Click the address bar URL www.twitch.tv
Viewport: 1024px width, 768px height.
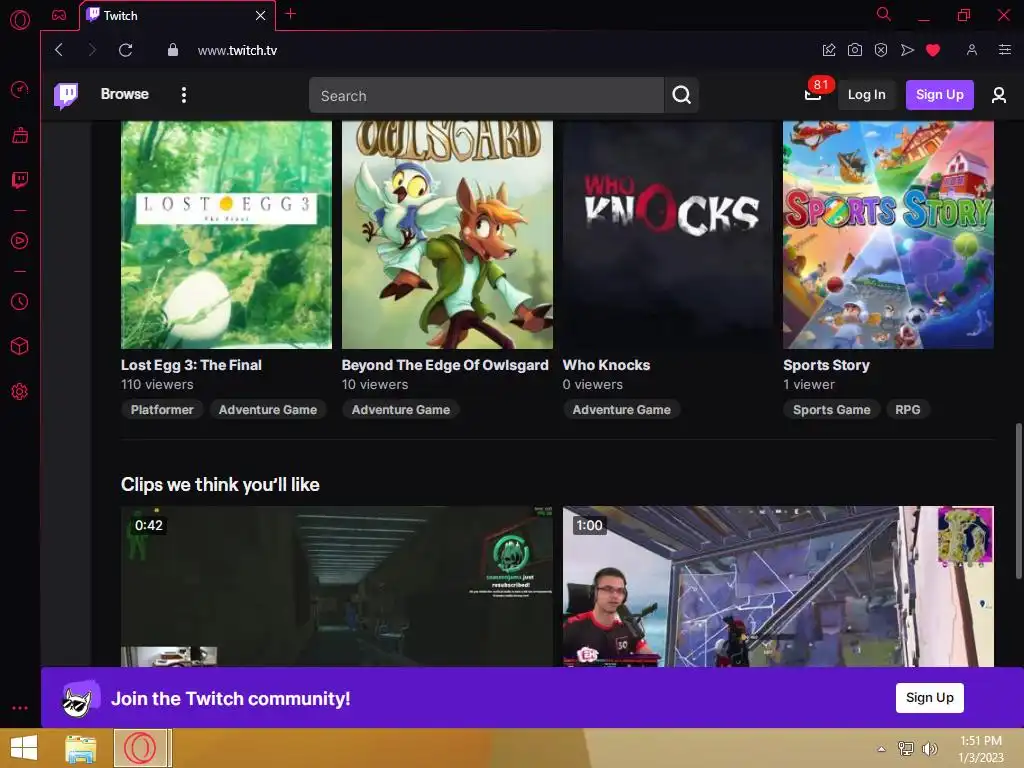(x=237, y=50)
